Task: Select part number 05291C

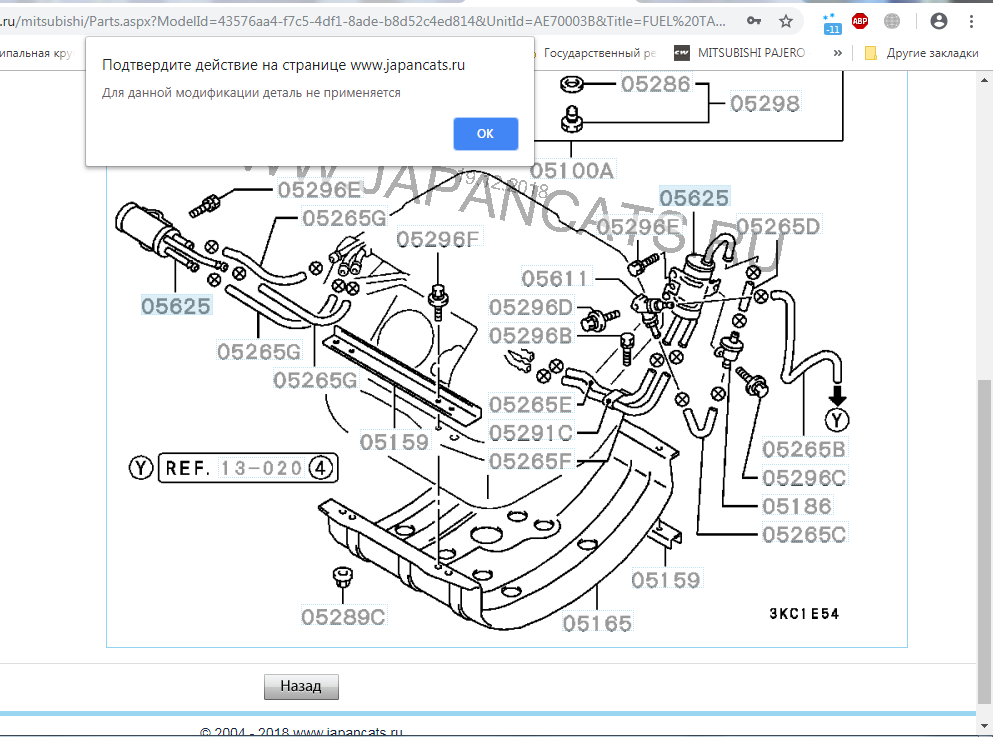Action: tap(531, 433)
